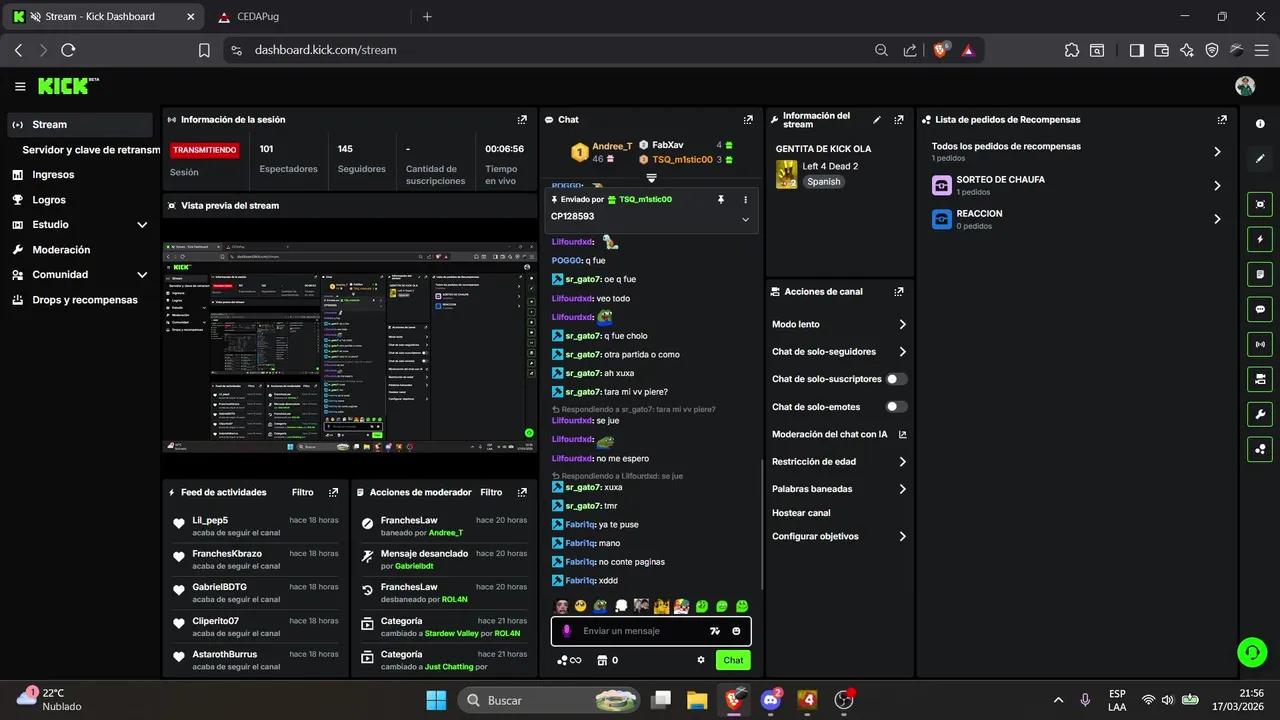The width and height of the screenshot is (1280, 720).
Task: Click the green Chat send button
Action: point(733,660)
